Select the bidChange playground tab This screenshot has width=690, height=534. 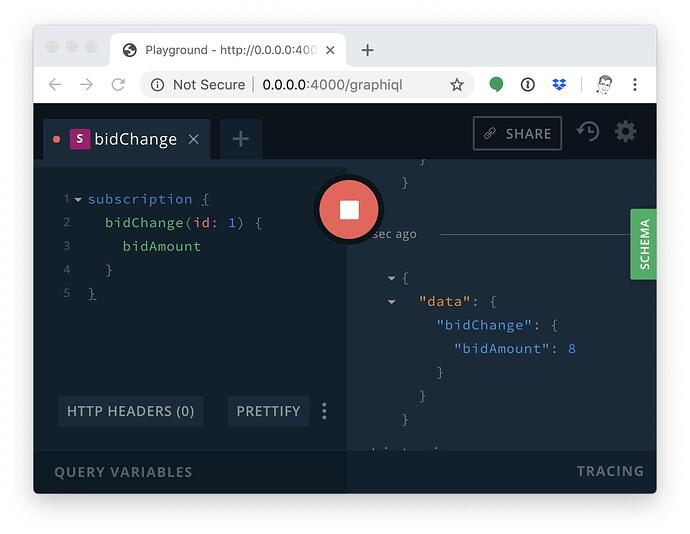point(126,139)
